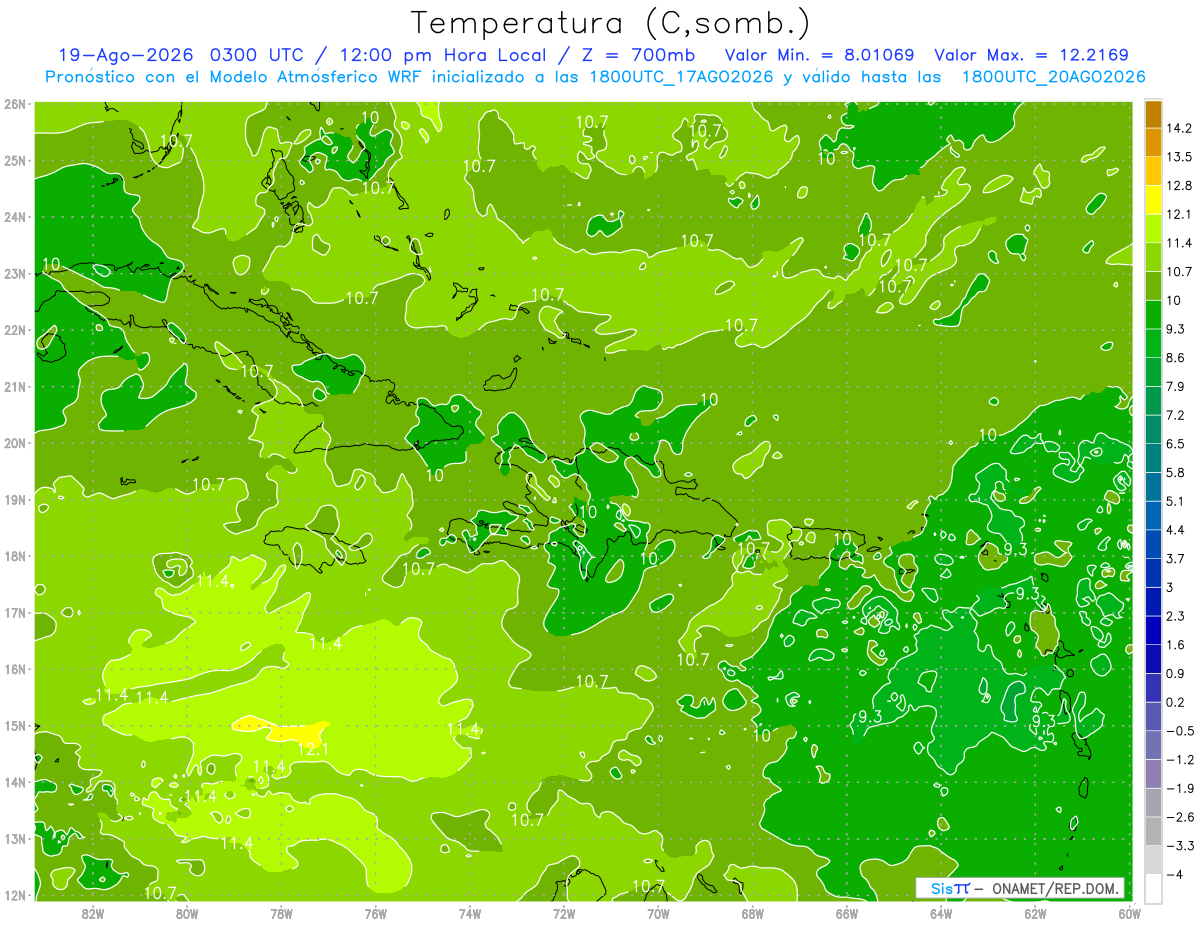Click 'Valor Max. = 12.2169' text
The height and width of the screenshot is (927, 1200).
(1032, 55)
